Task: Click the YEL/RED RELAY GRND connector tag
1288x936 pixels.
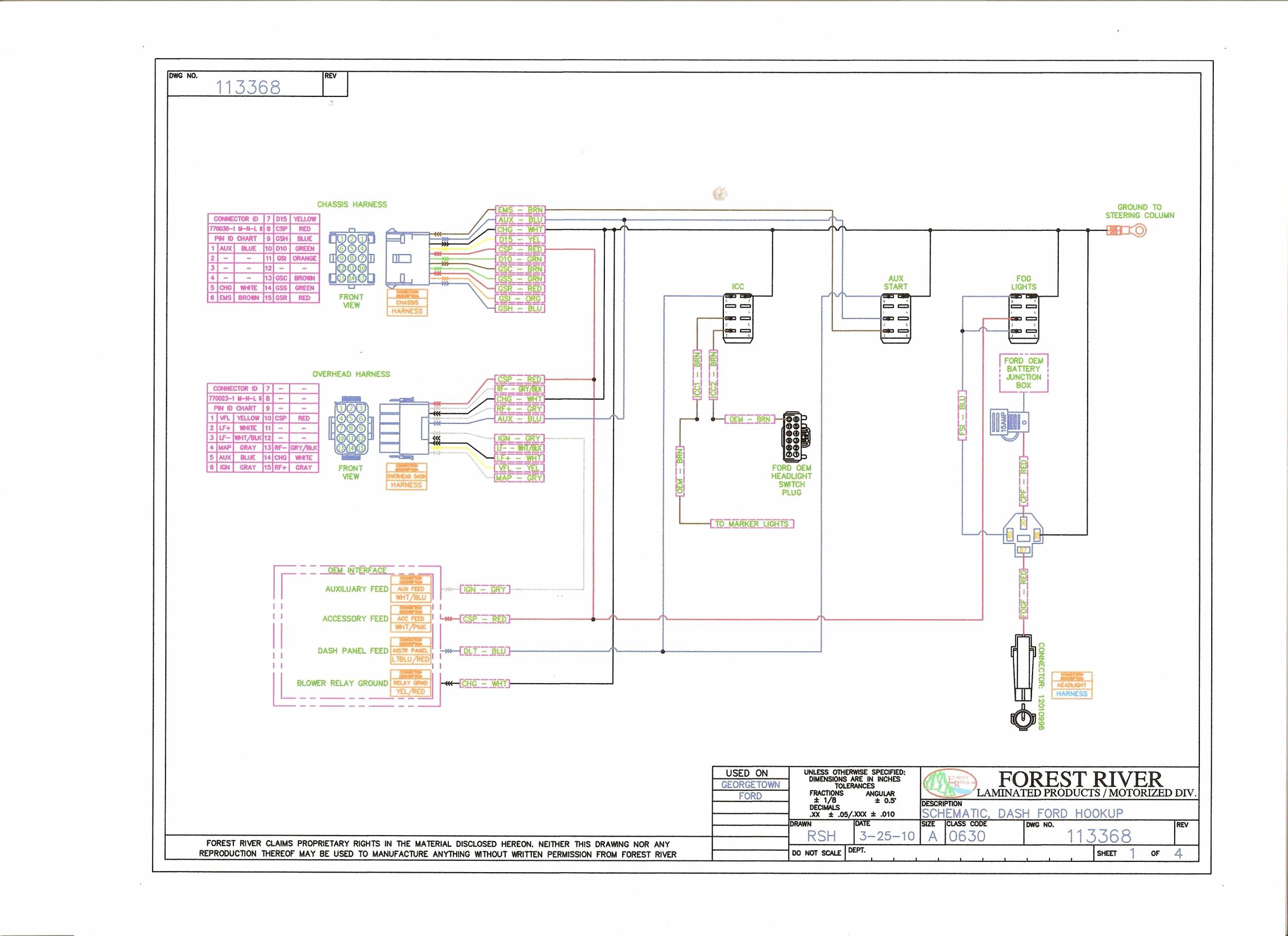Action: pos(411,683)
